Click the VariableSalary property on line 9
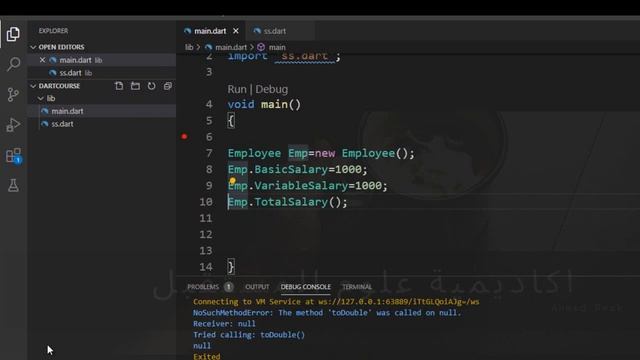The width and height of the screenshot is (640, 360). coord(301,186)
